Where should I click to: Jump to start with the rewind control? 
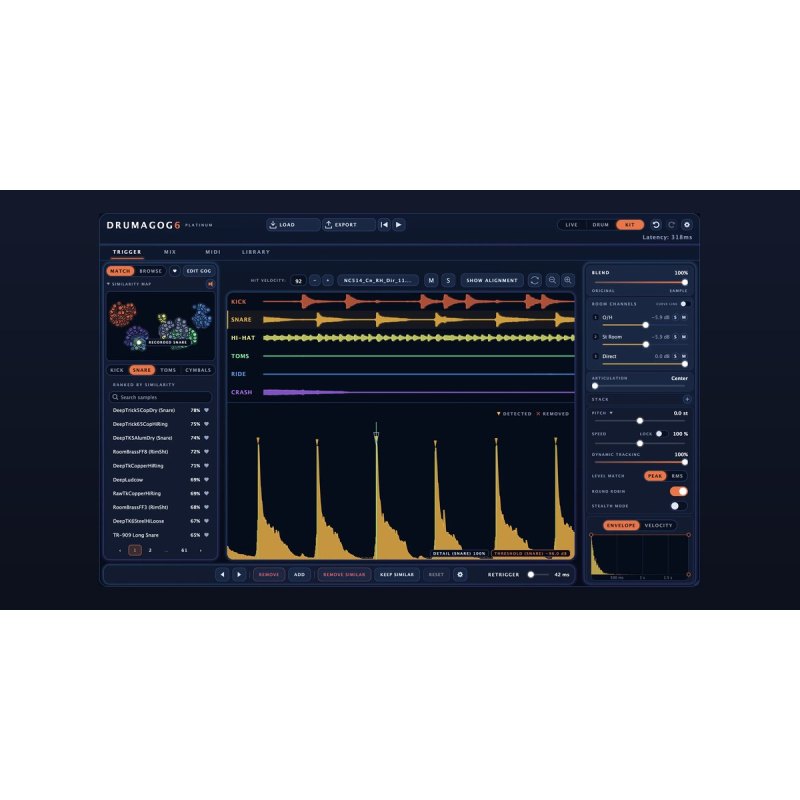pyautogui.click(x=384, y=224)
